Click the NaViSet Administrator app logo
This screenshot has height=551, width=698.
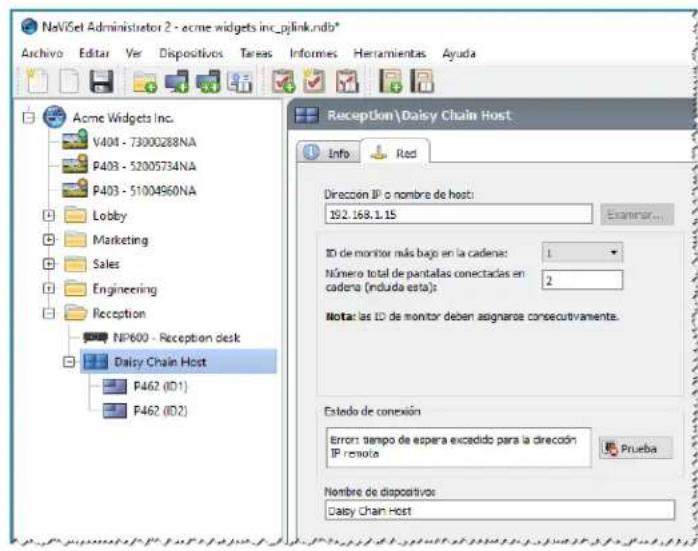[29, 27]
